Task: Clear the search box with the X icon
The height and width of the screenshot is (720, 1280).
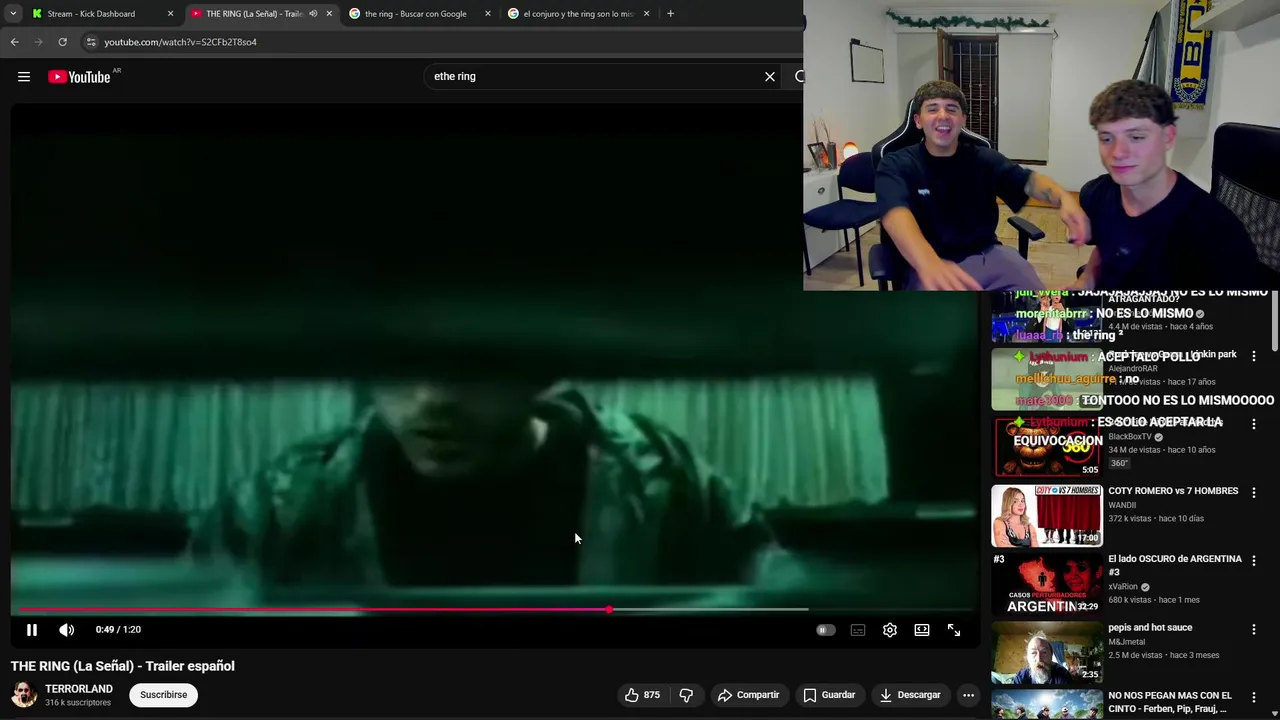Action: pos(770,76)
